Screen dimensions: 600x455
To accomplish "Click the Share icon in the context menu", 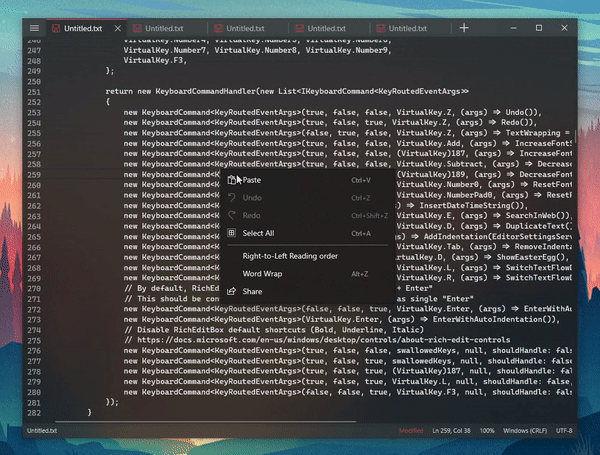I will 232,292.
